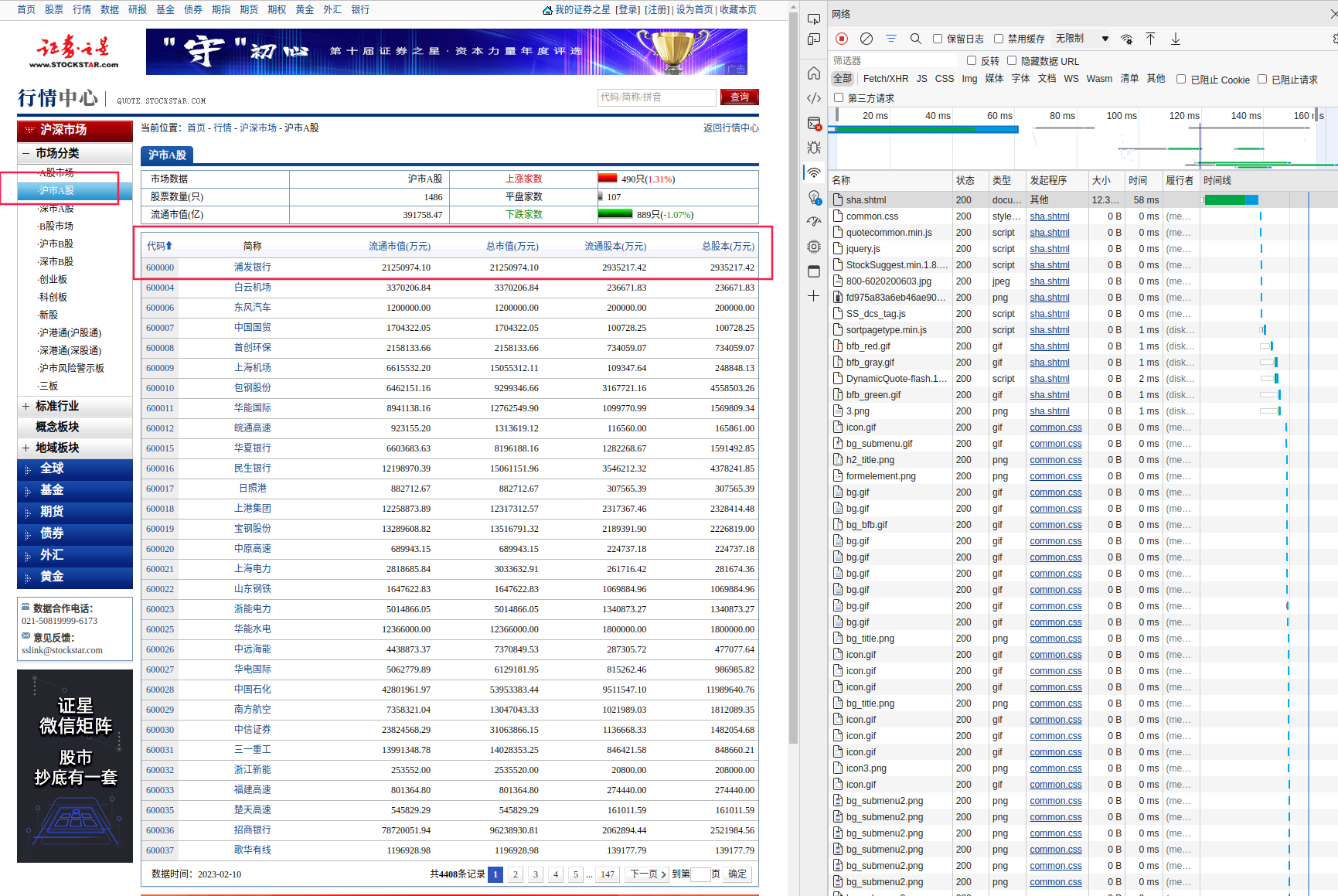Expand the 标准行业 section

coord(26,406)
